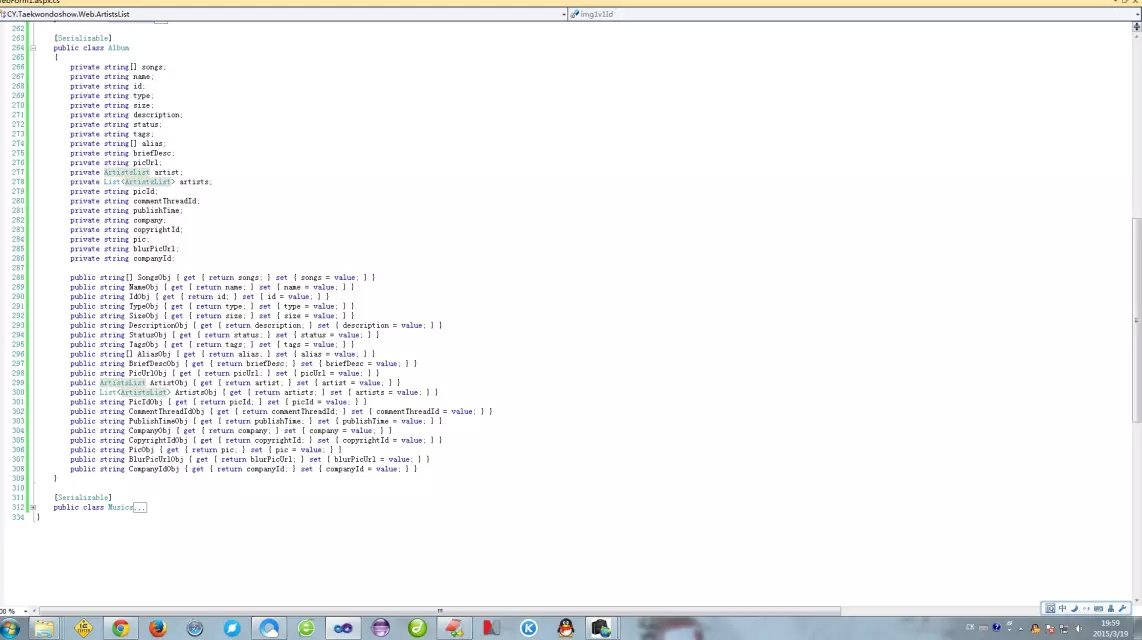Click the SongsObj property on line 288
This screenshot has height=640, width=1142.
coord(154,277)
